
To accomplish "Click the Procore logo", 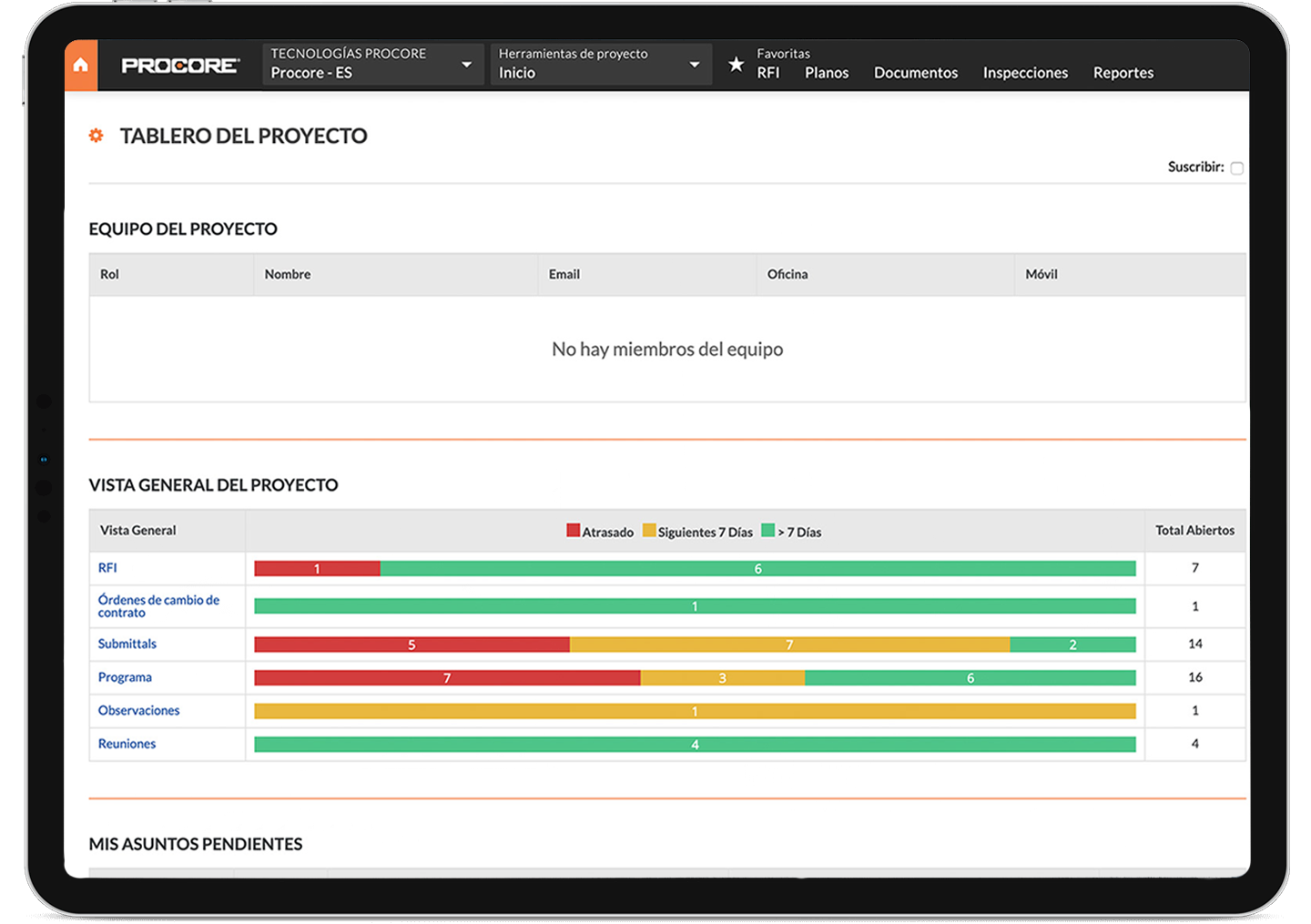I will click(180, 66).
